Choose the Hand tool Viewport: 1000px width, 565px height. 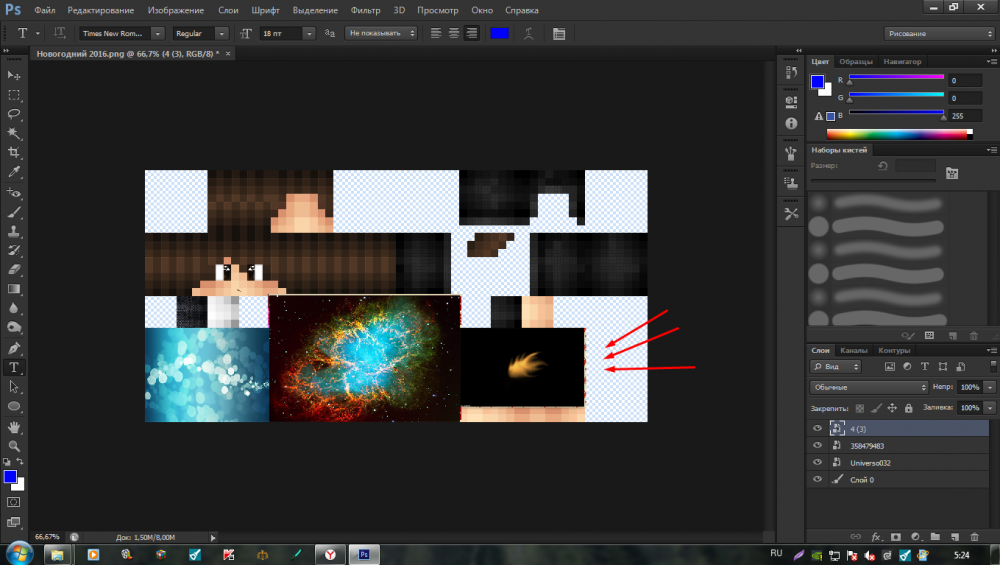click(x=14, y=426)
